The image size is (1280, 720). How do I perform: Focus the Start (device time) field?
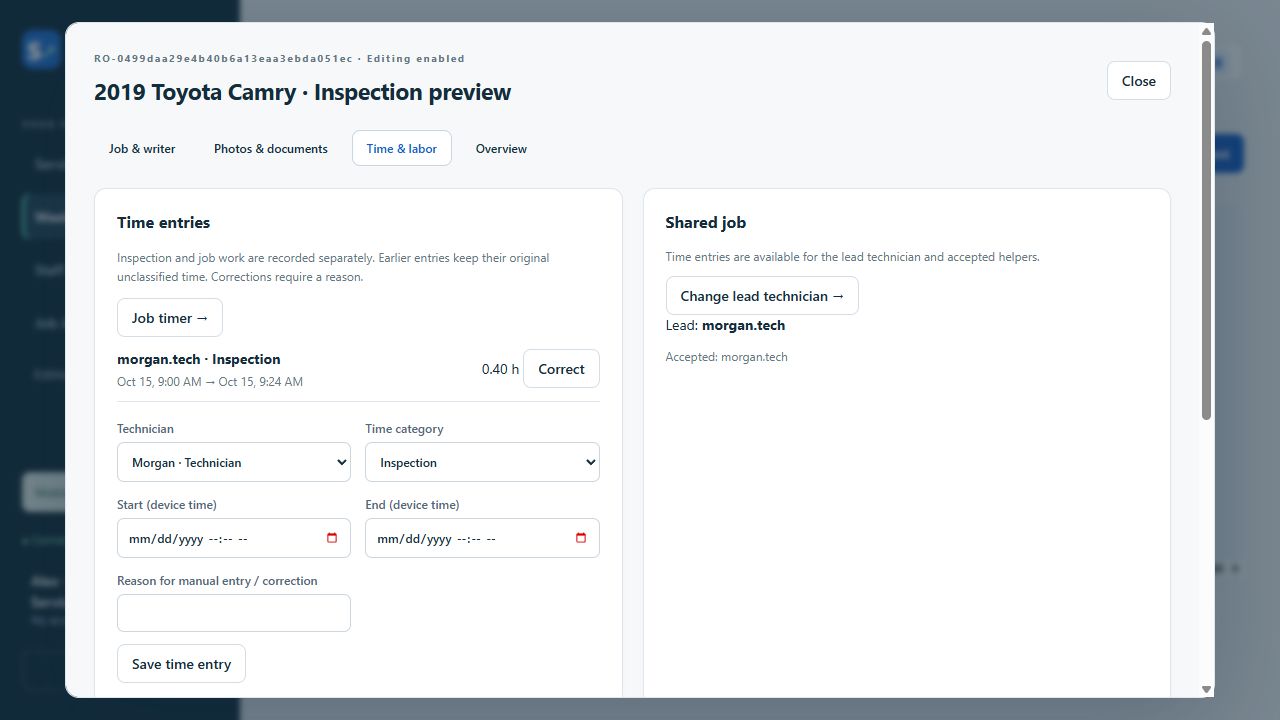(x=234, y=538)
